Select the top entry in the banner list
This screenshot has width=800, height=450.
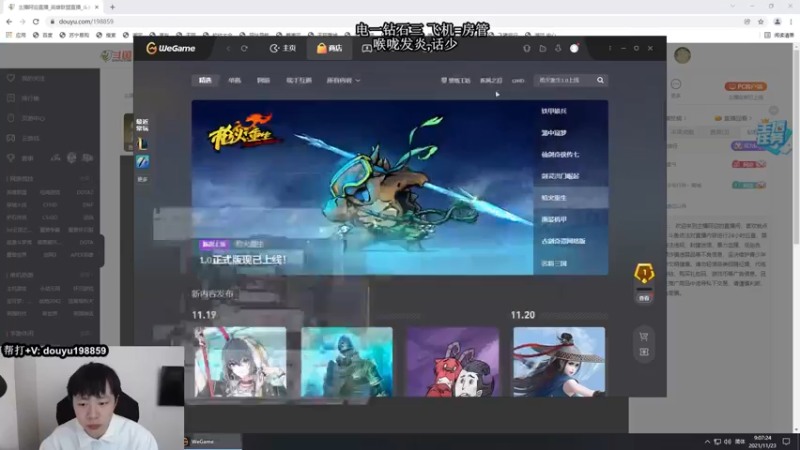click(x=570, y=111)
